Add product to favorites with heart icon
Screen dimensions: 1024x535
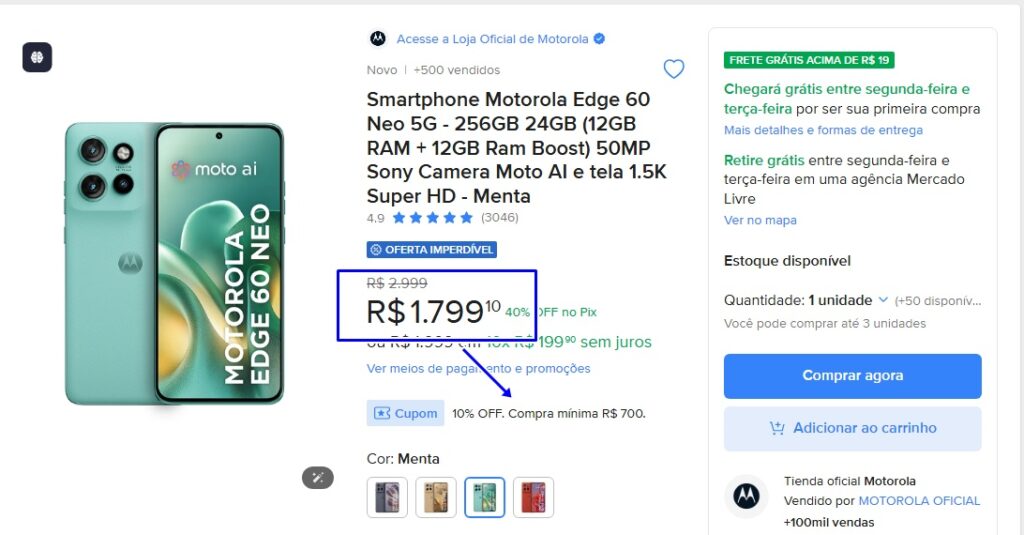click(674, 69)
